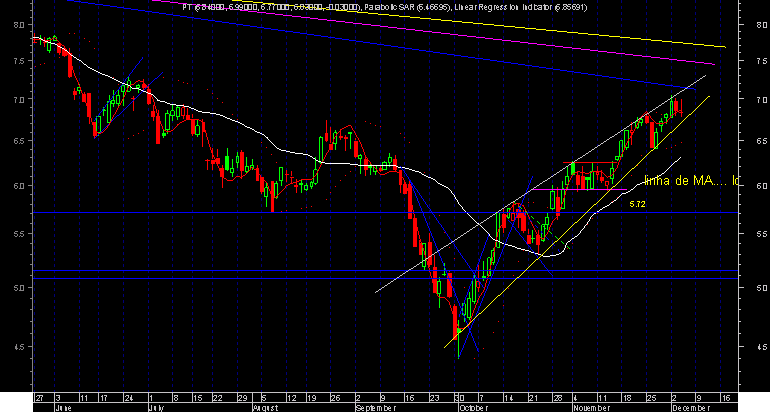Click the 7 date tick in October
Screen dimensions: 770x412
pos(481,398)
